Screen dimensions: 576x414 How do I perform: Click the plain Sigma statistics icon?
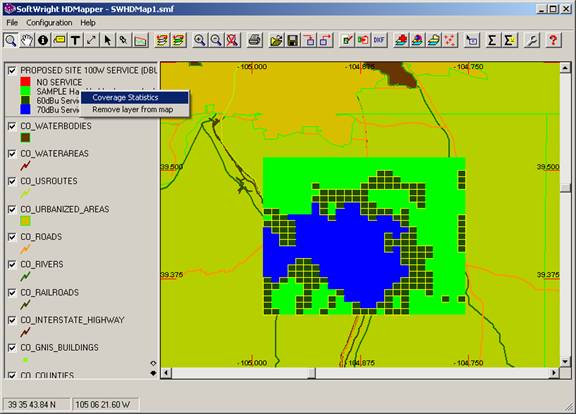point(492,40)
